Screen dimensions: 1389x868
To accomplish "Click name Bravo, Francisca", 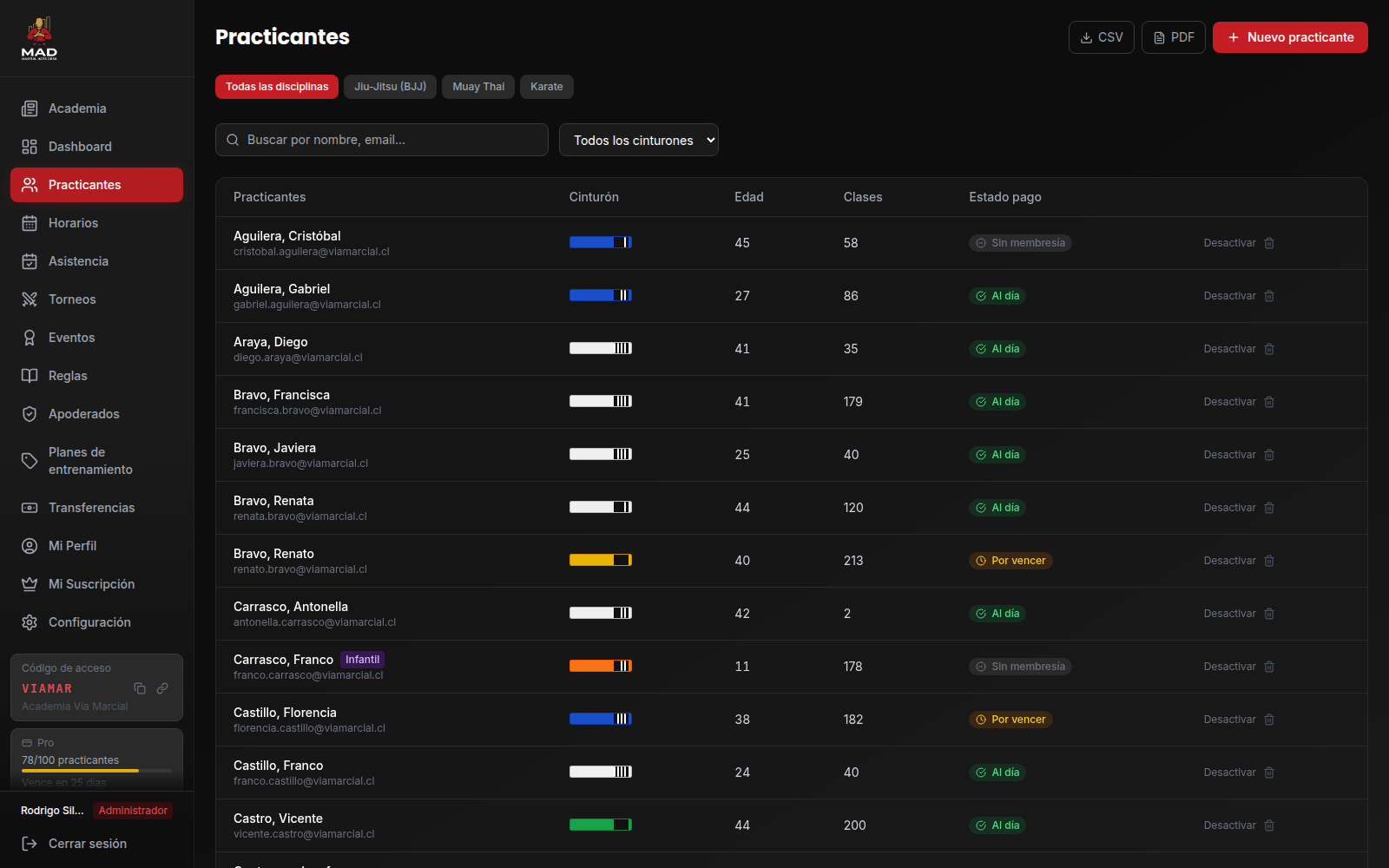I will 281,395.
